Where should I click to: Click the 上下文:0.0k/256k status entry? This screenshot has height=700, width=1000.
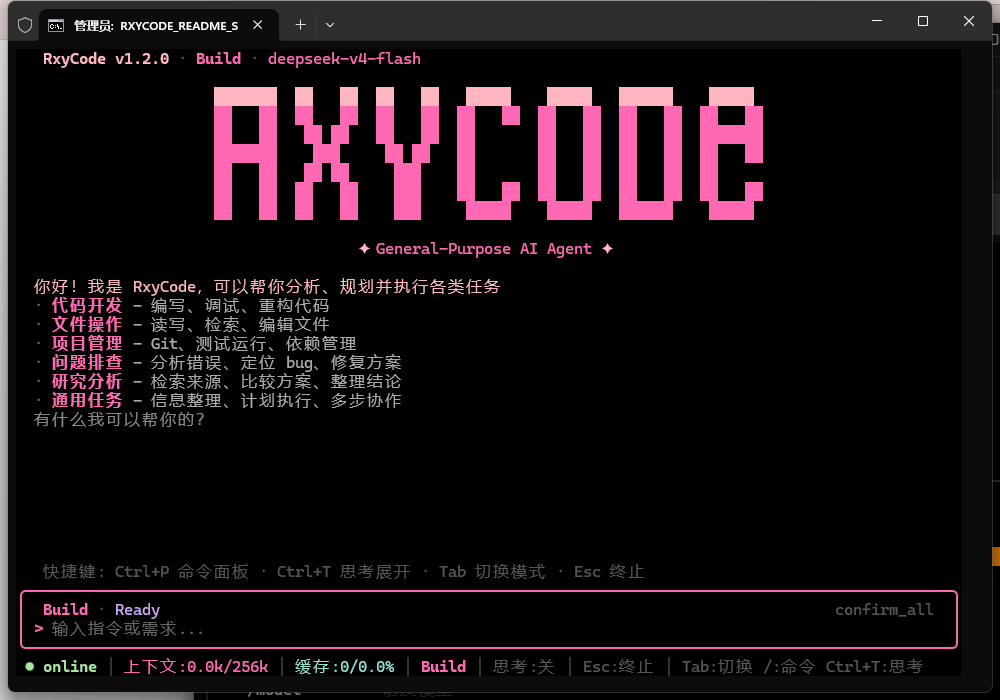coord(196,667)
